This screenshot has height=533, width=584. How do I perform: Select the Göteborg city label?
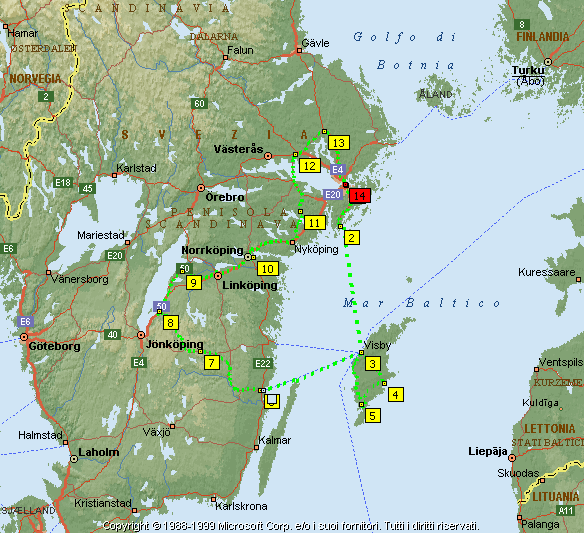tap(54, 346)
